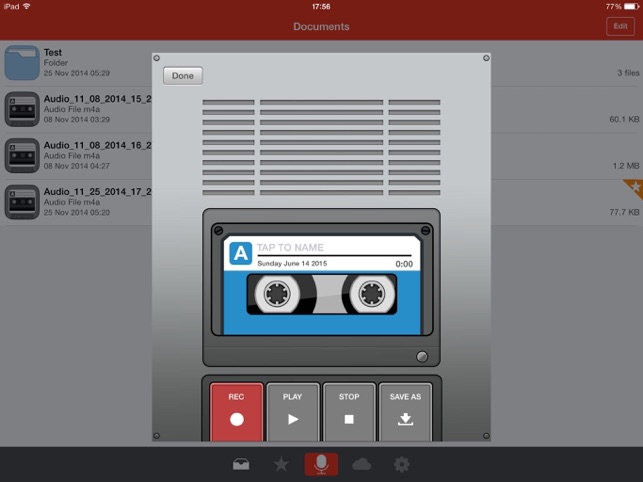Click the Documents title in header
This screenshot has height=482, width=643.
(321, 27)
